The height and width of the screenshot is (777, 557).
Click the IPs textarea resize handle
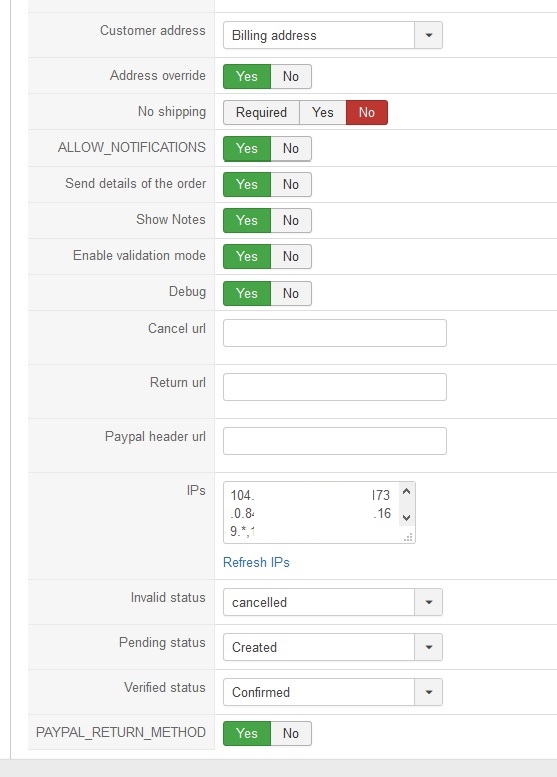408,537
